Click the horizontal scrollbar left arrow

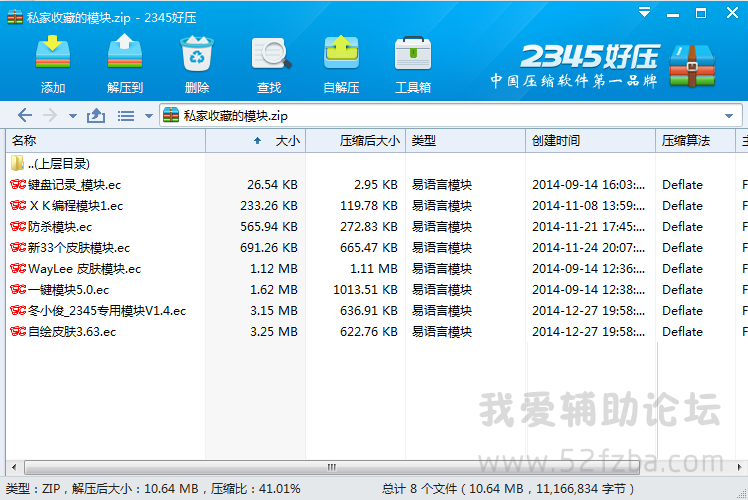pyautogui.click(x=14, y=467)
